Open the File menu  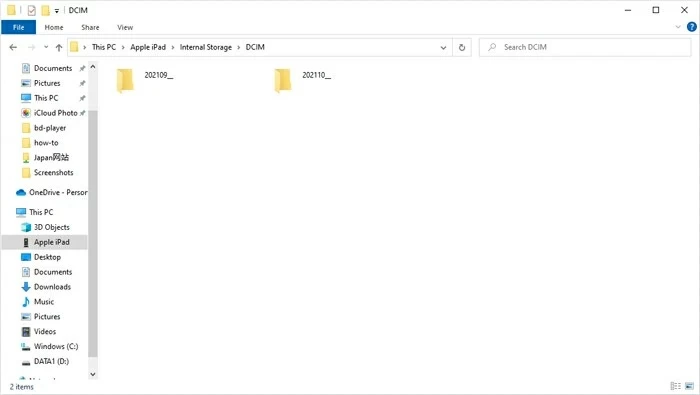coord(18,27)
